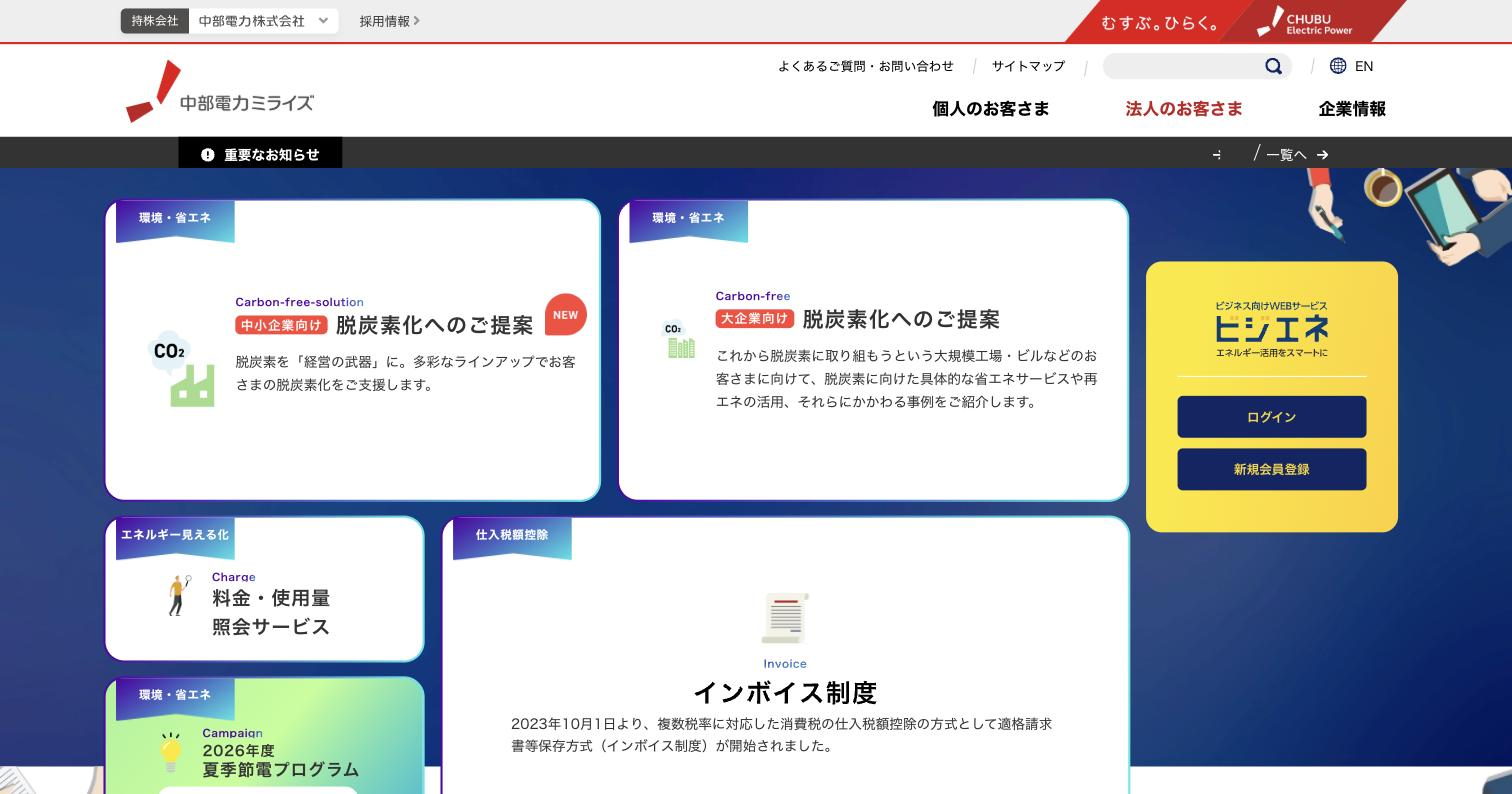
Task: Click the globe language icon
Action: coord(1338,66)
